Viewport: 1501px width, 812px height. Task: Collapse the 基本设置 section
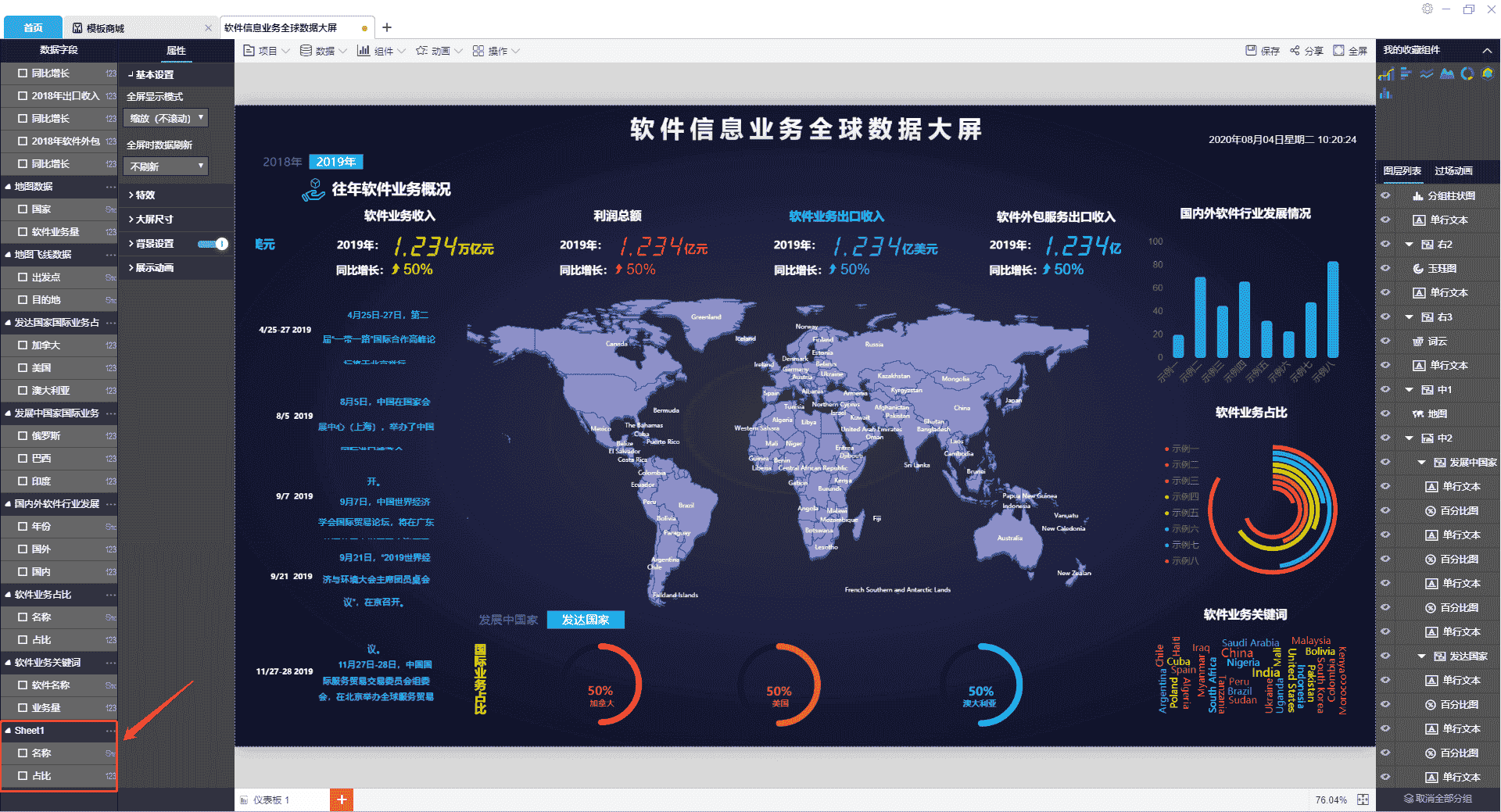pyautogui.click(x=176, y=75)
